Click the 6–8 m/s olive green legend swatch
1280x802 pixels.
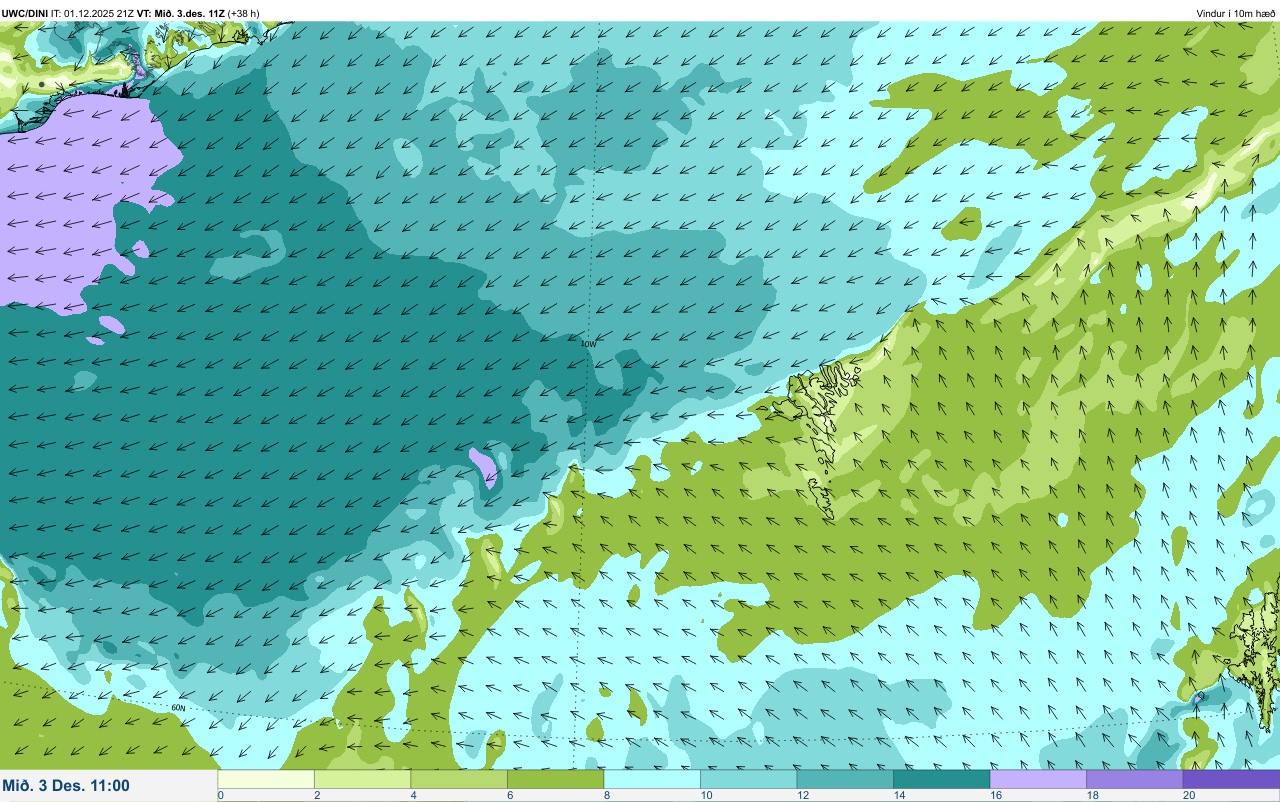(x=555, y=779)
